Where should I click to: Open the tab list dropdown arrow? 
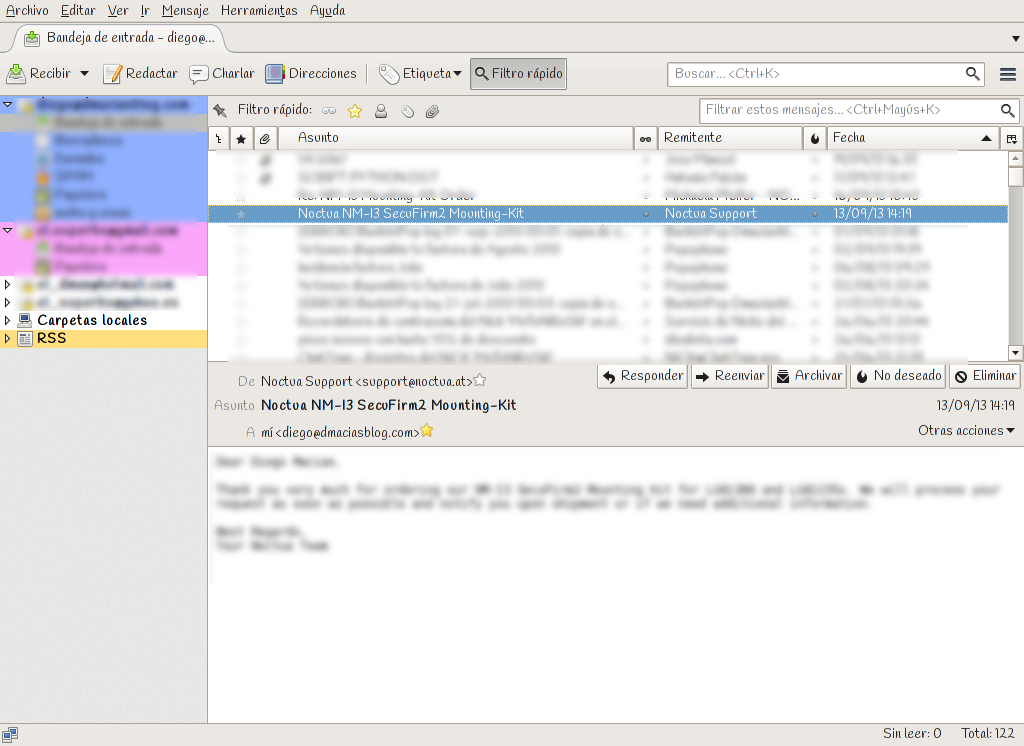point(1016,39)
